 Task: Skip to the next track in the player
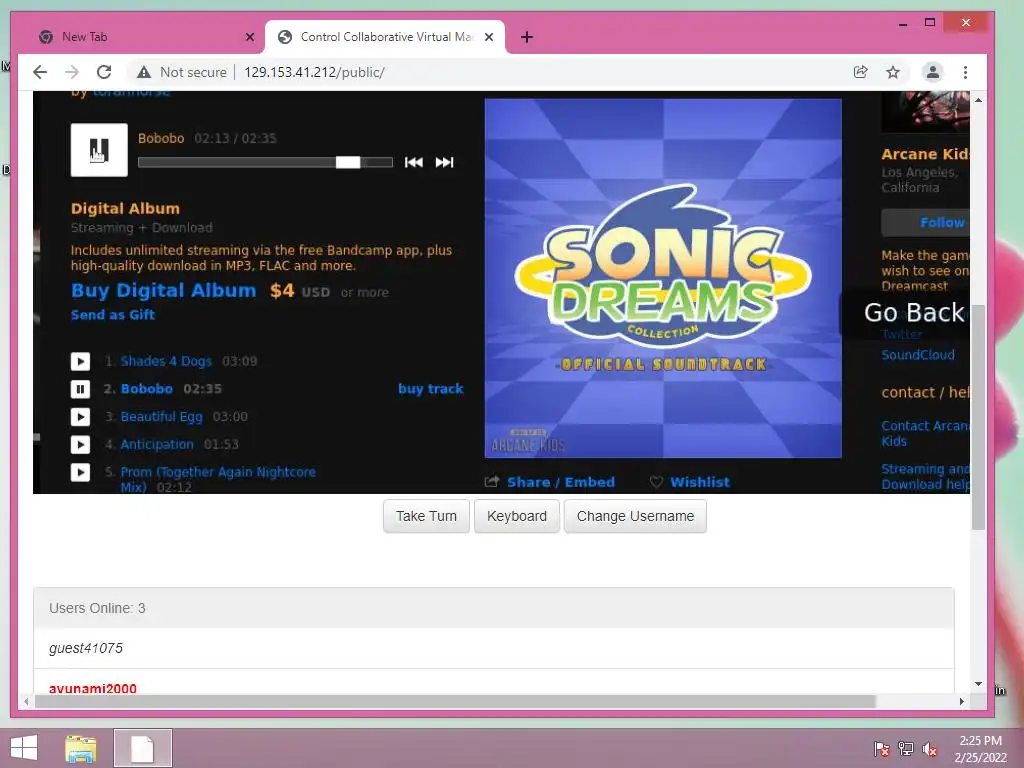pos(444,163)
